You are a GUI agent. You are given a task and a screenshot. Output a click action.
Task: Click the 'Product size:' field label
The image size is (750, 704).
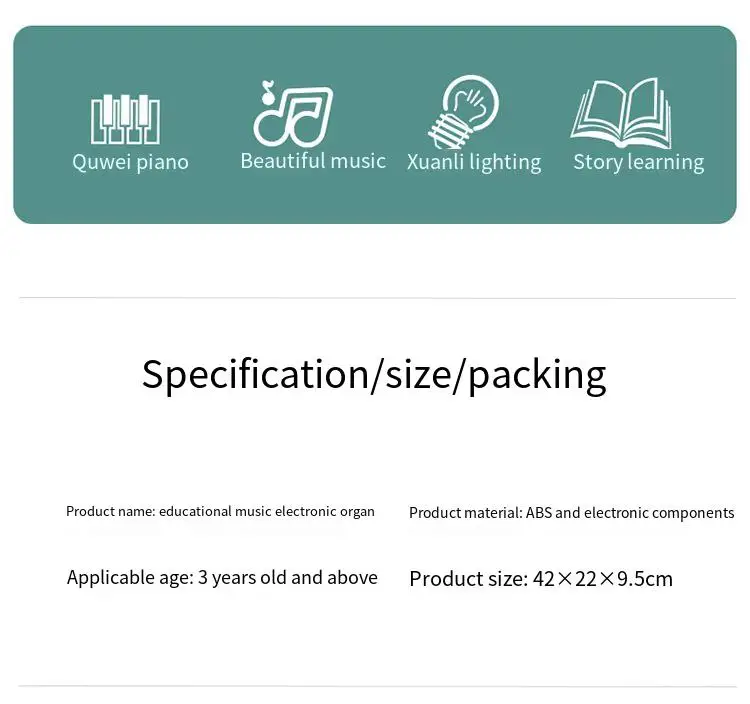467,578
